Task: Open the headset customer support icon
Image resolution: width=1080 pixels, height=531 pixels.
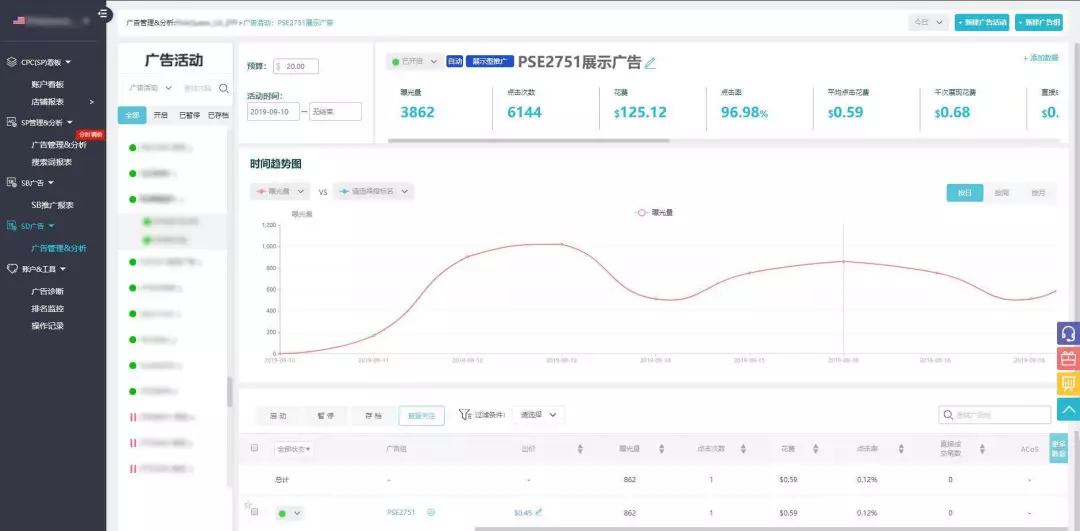Action: click(x=1068, y=333)
